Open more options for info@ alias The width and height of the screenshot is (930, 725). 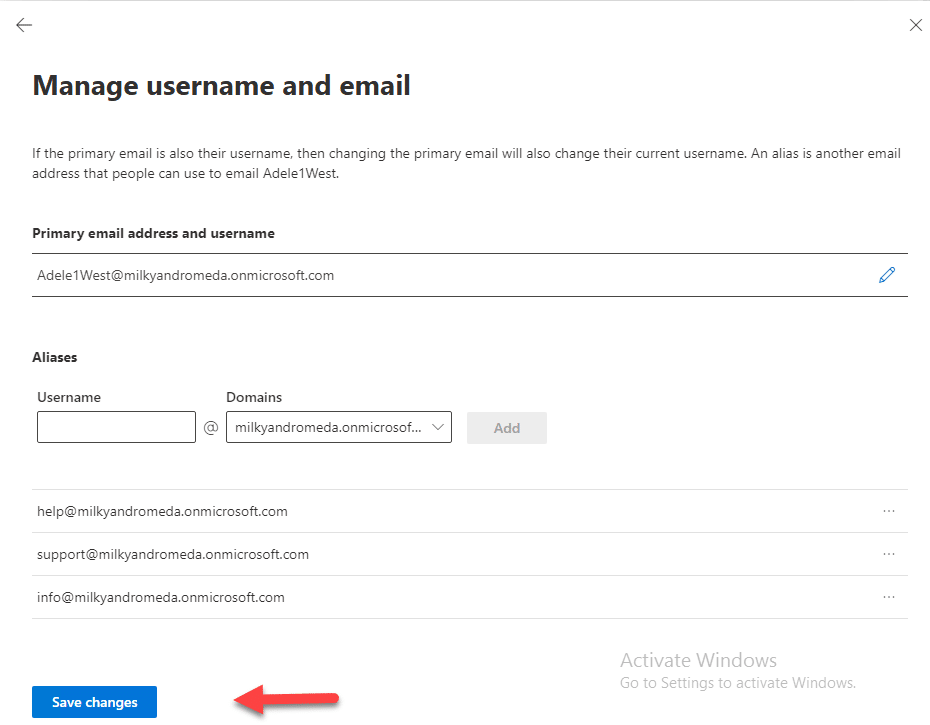point(888,597)
